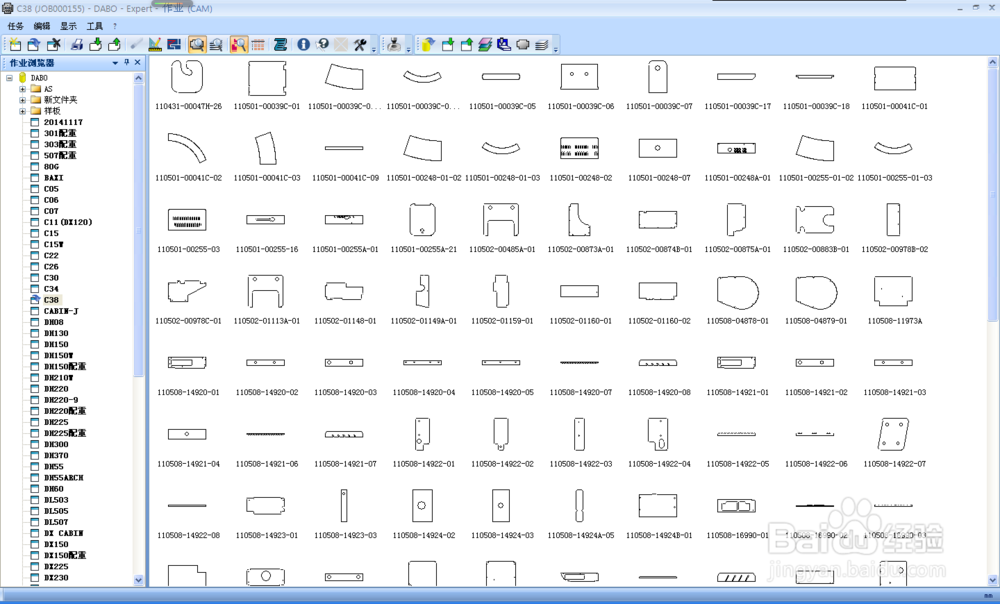This screenshot has height=604, width=1000.
Task: Click the gray stacked plates icon
Action: click(x=542, y=44)
